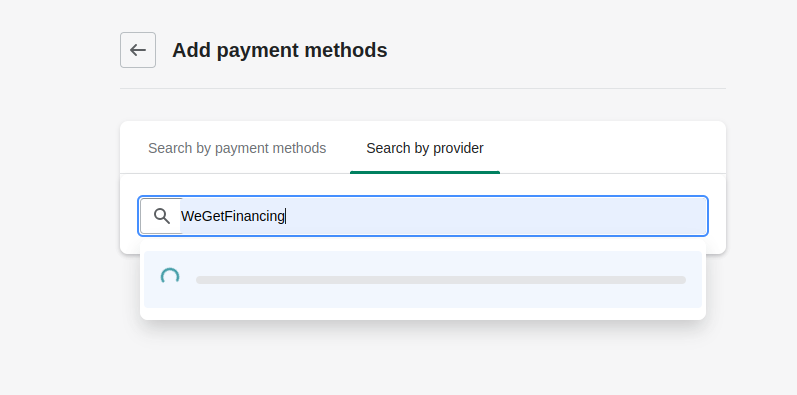This screenshot has height=395, width=797.
Task: Switch to Search by payment methods tab
Action: (237, 148)
